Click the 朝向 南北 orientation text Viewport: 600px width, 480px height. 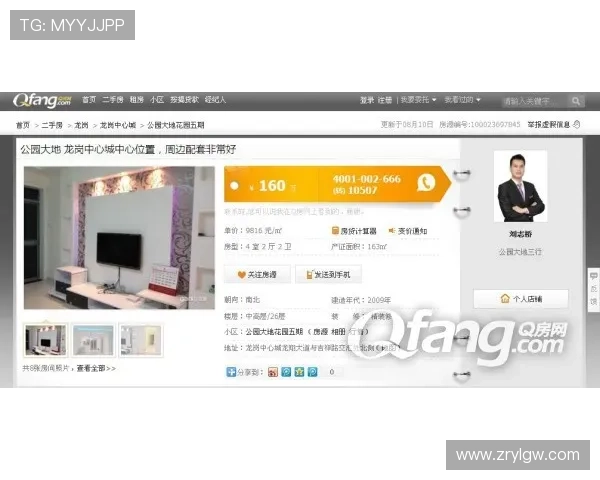tap(242, 300)
